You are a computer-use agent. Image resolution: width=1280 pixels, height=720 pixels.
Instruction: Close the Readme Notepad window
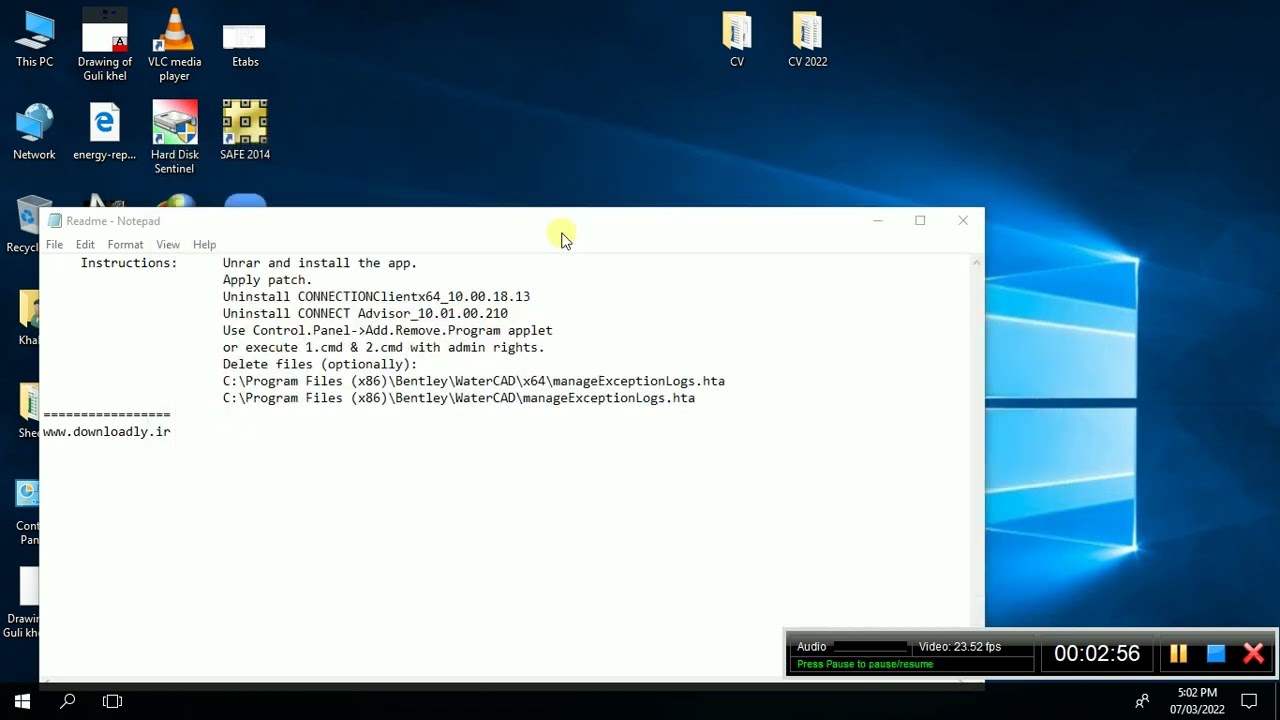point(963,221)
